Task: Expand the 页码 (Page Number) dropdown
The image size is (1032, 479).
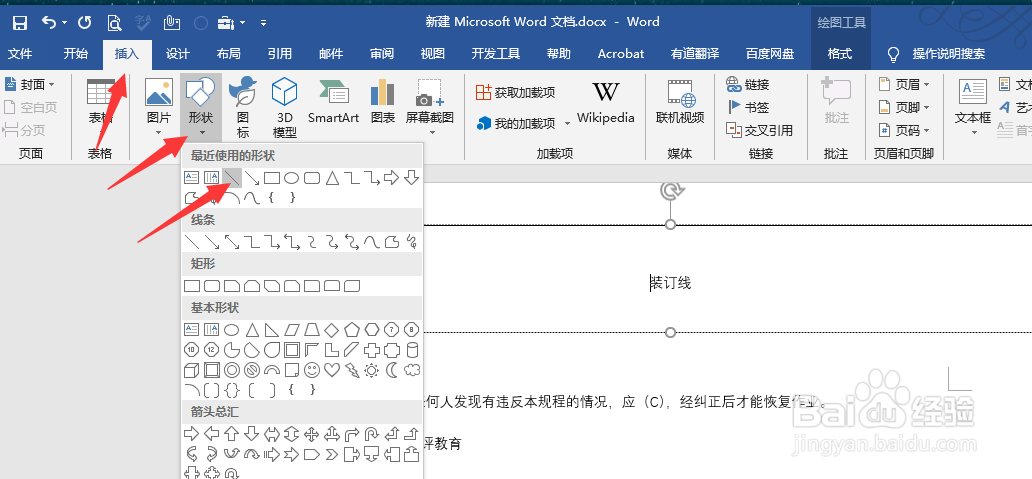Action: (x=926, y=130)
